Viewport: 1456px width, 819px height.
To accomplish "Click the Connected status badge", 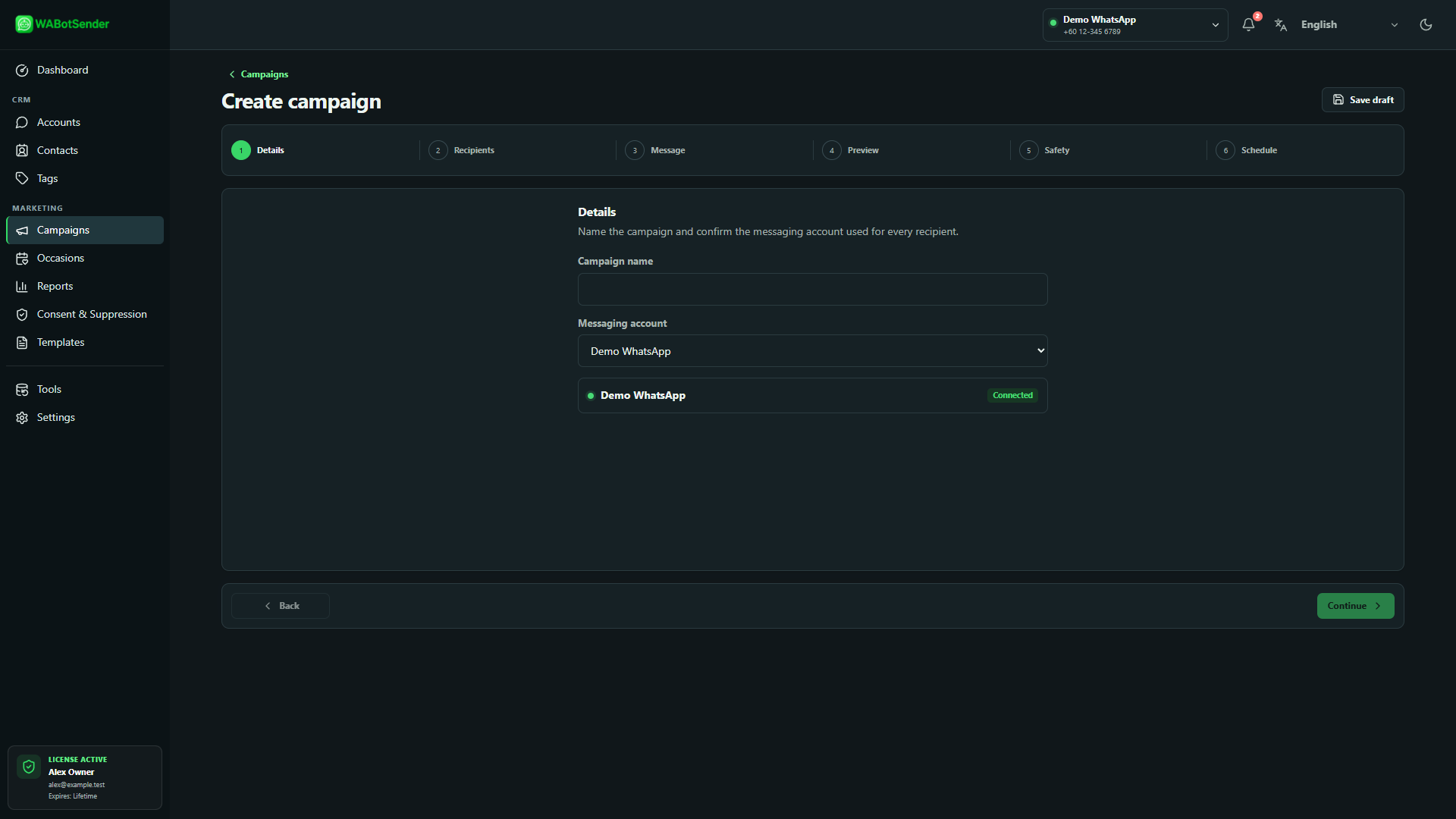I will coord(1012,395).
